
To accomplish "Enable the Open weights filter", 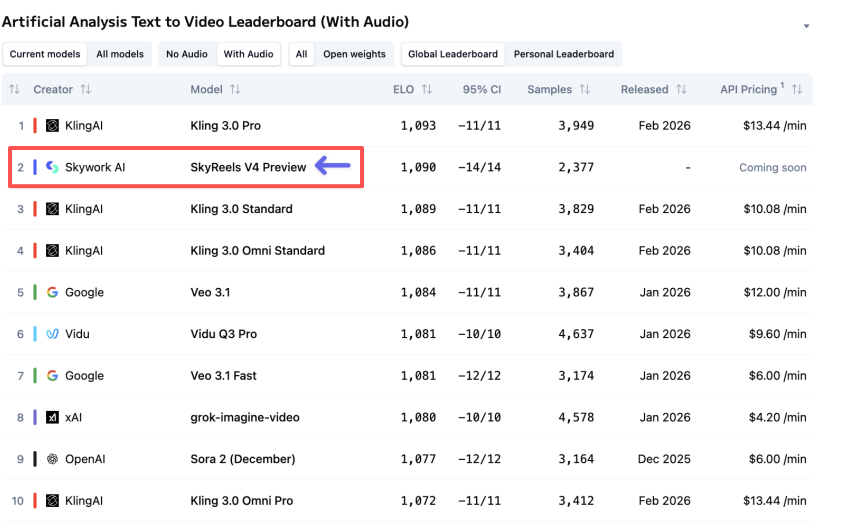I will [354, 54].
